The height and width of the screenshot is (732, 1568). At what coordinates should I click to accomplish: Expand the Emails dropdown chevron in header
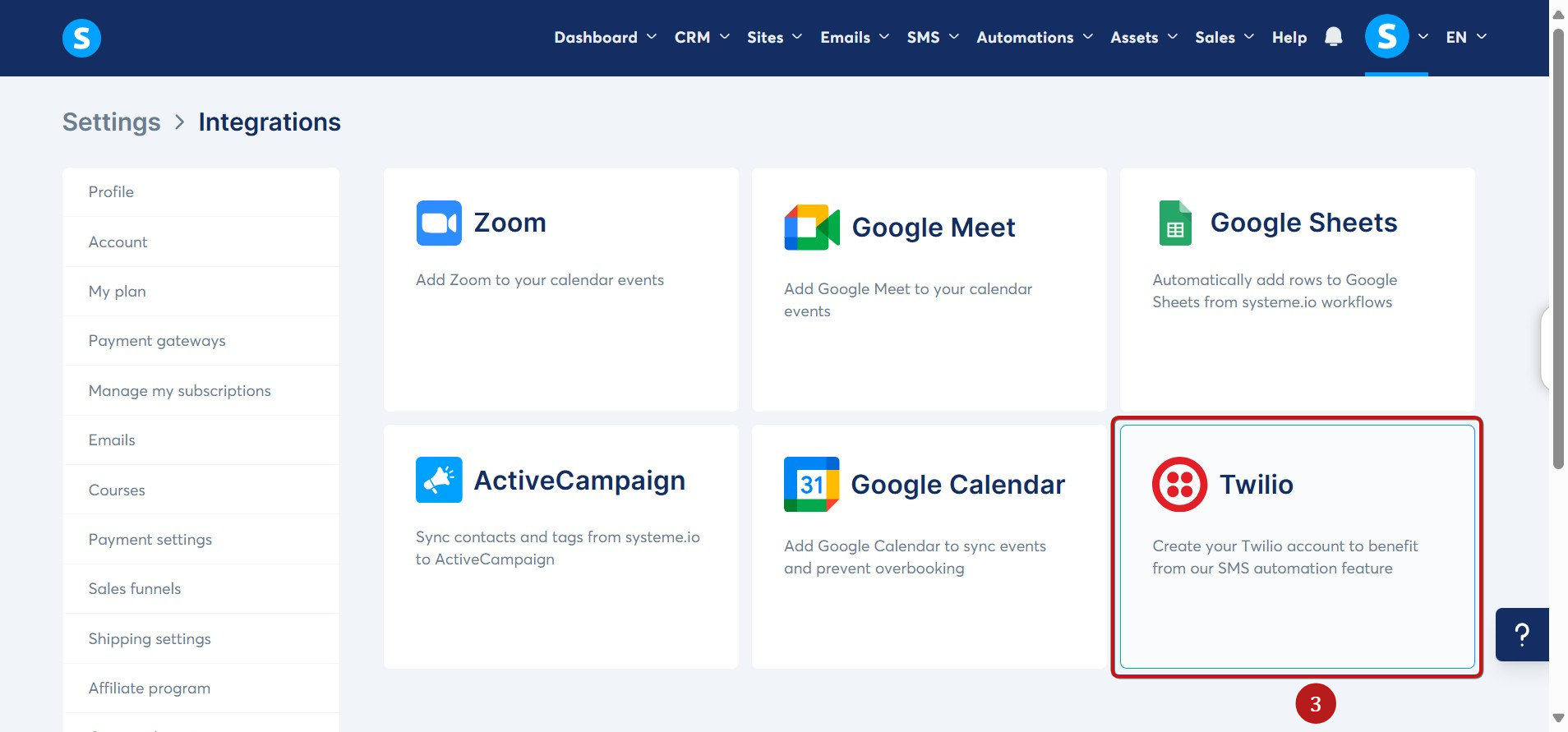884,37
